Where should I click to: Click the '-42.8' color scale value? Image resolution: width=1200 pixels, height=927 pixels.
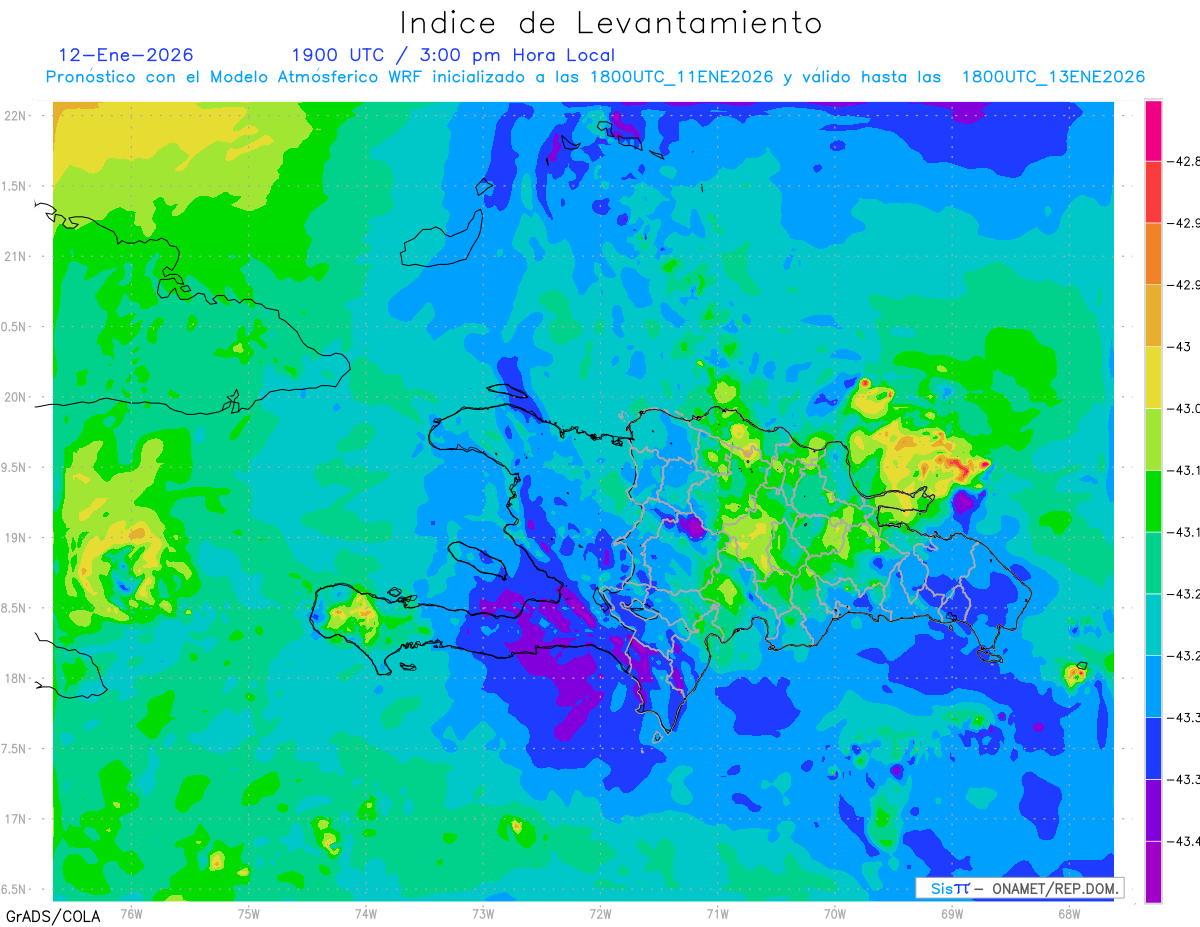tap(1183, 161)
